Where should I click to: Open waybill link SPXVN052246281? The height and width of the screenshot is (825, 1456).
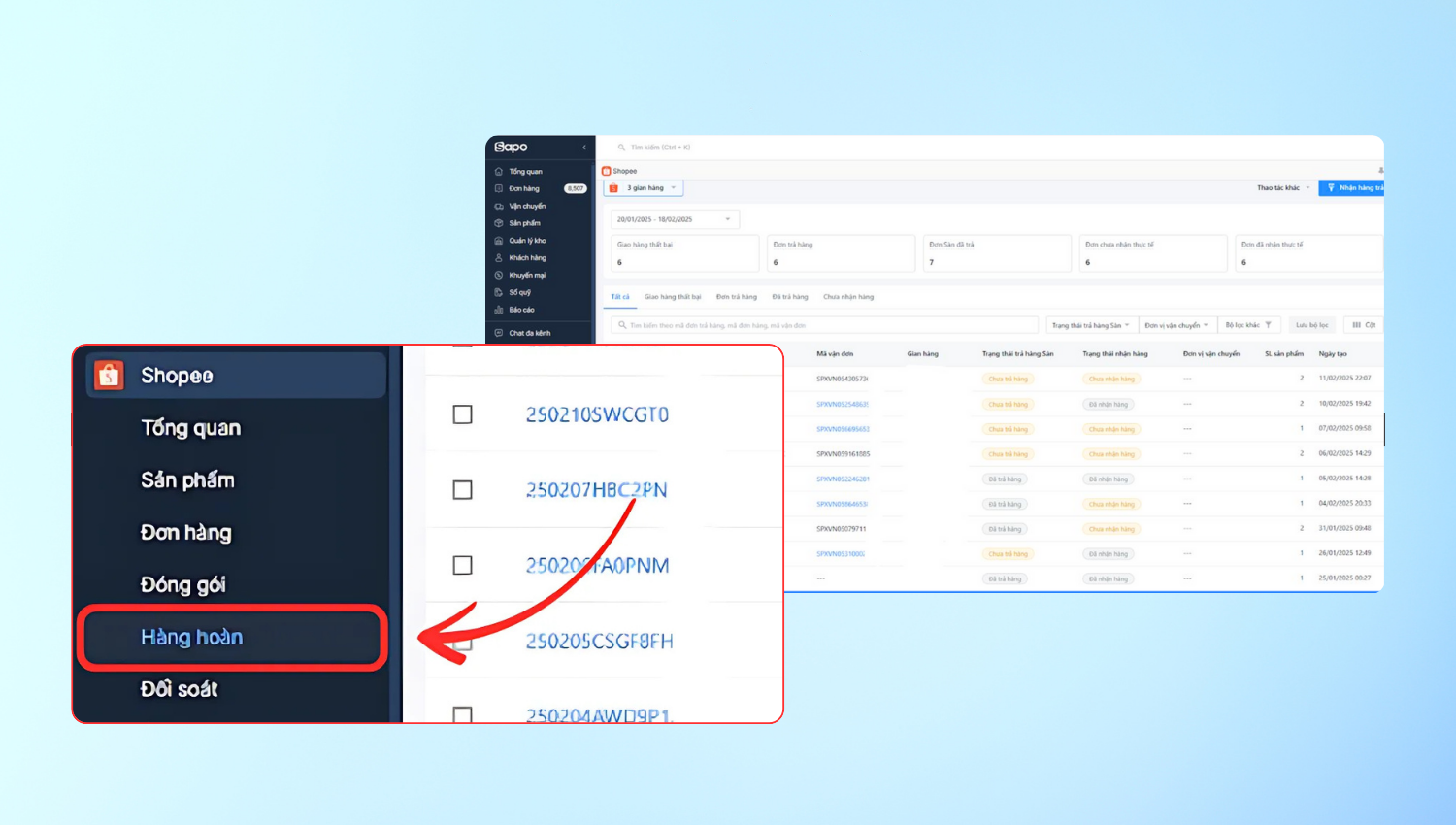(x=843, y=479)
